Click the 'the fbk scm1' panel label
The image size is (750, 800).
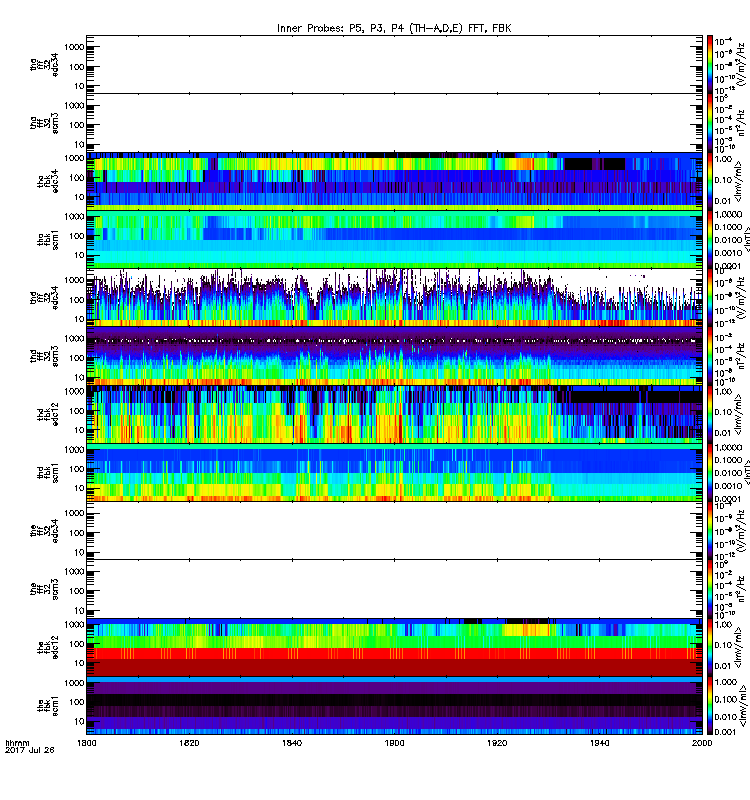click(x=48, y=706)
